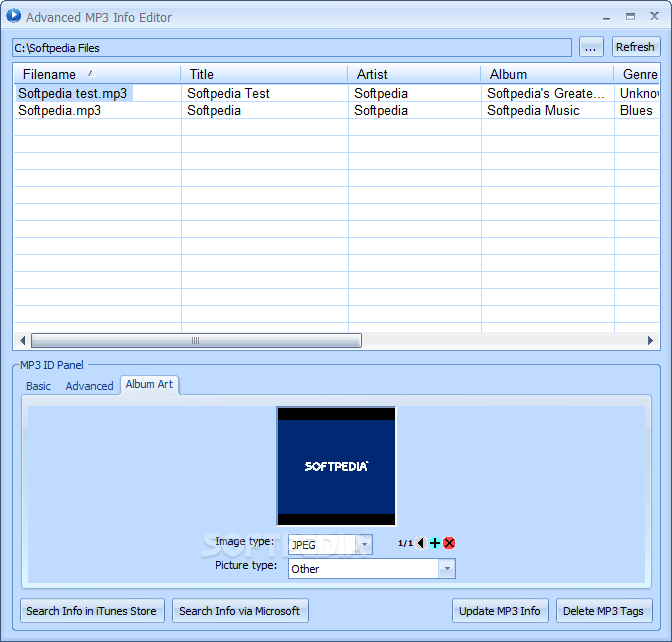The width and height of the screenshot is (672, 642).
Task: Maximize the Advanced MP3 Info Editor window
Action: (630, 16)
